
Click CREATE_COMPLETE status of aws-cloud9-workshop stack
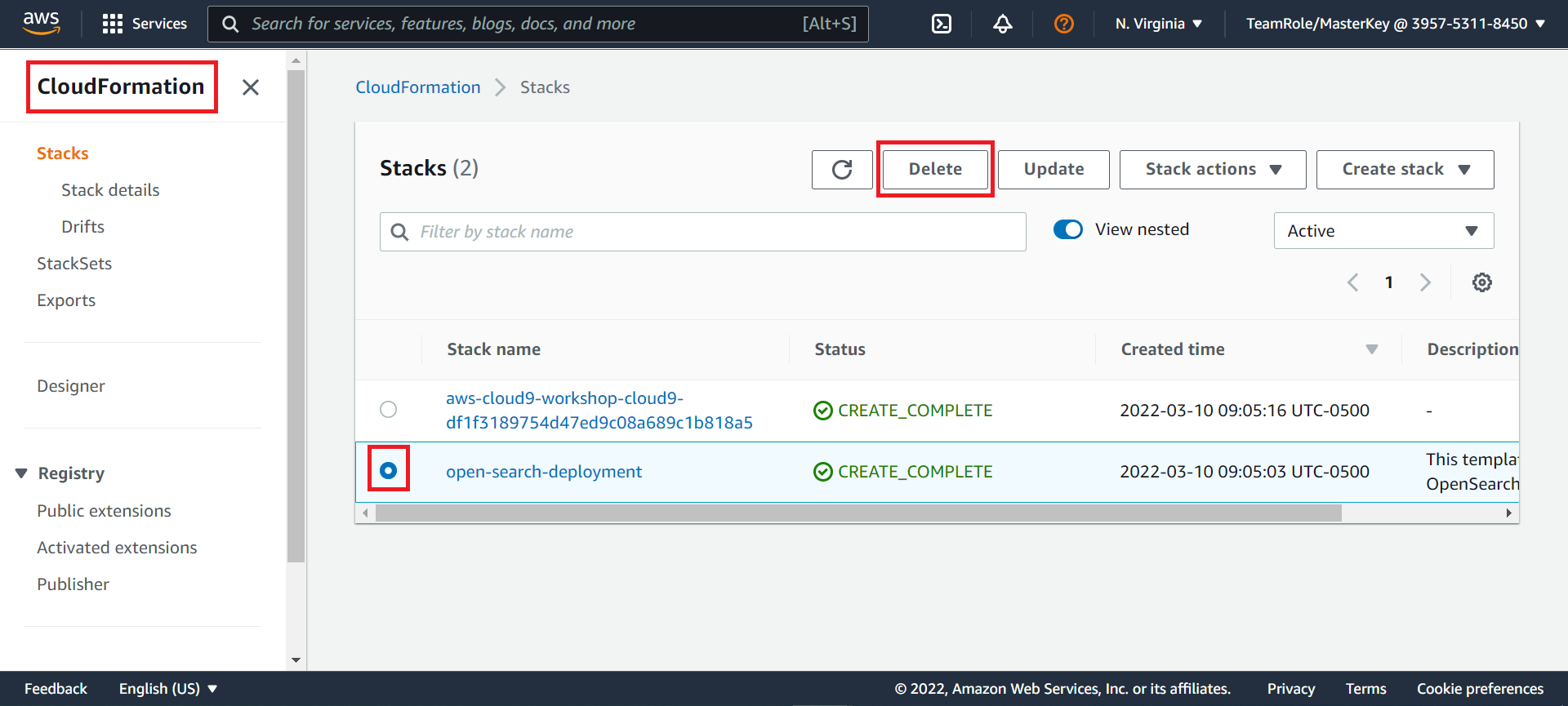point(903,411)
